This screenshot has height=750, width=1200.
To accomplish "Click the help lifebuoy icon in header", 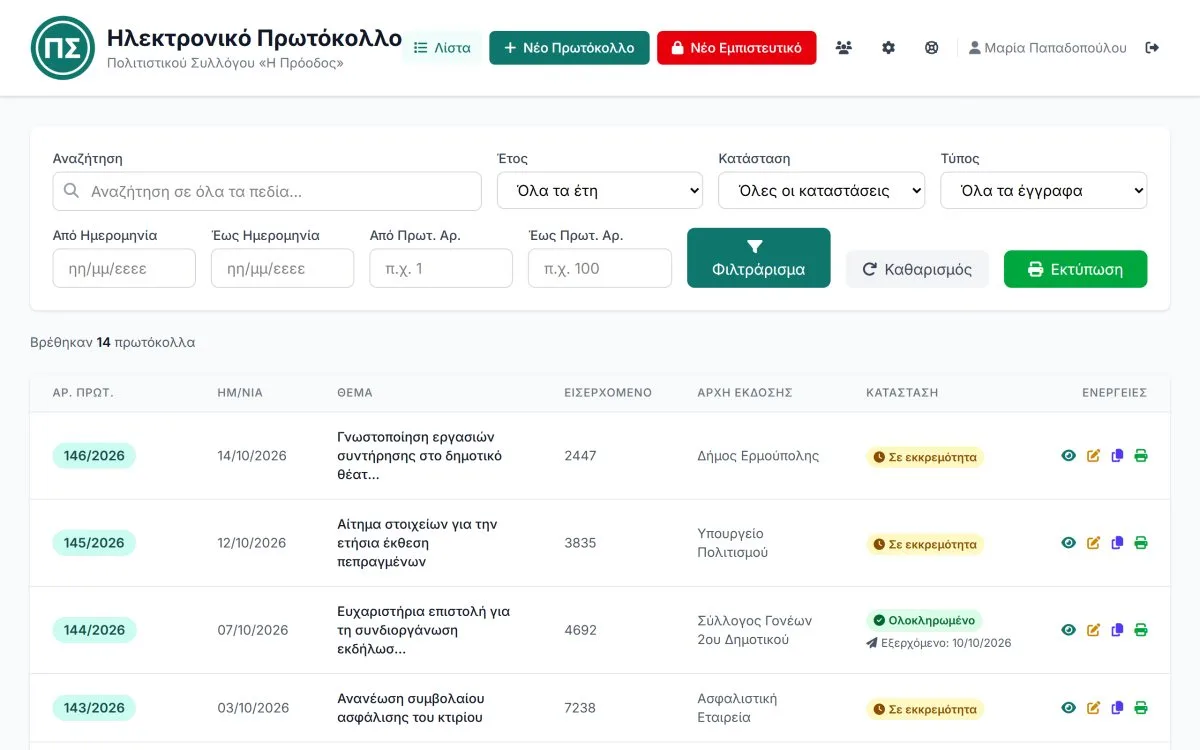I will point(932,48).
